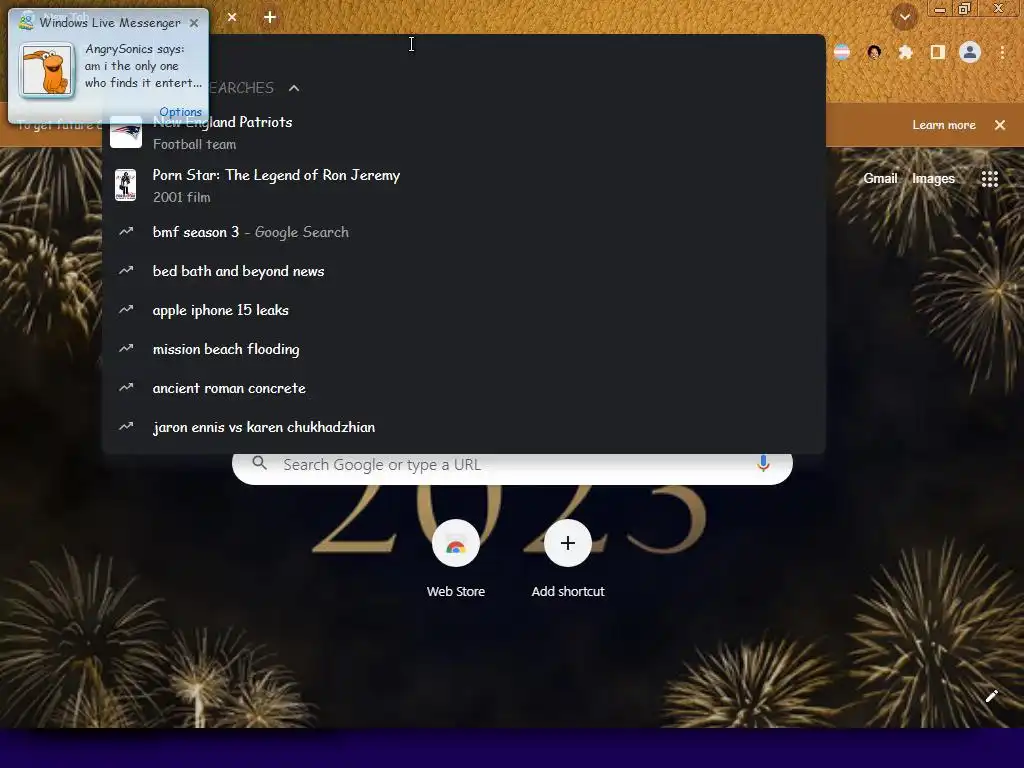Click the striped flag extension icon
This screenshot has height=768, width=1024.
click(x=842, y=52)
